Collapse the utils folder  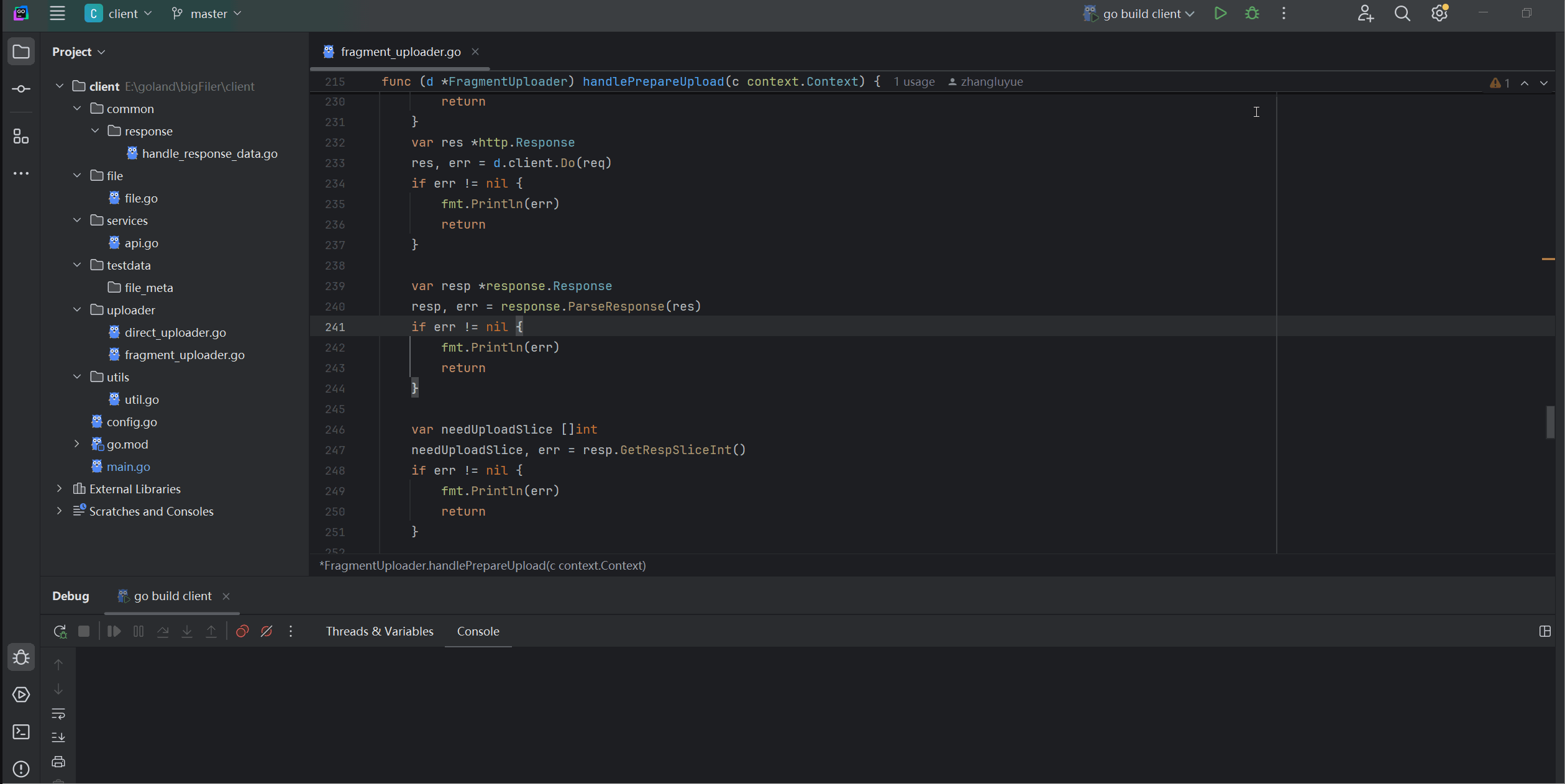point(77,377)
